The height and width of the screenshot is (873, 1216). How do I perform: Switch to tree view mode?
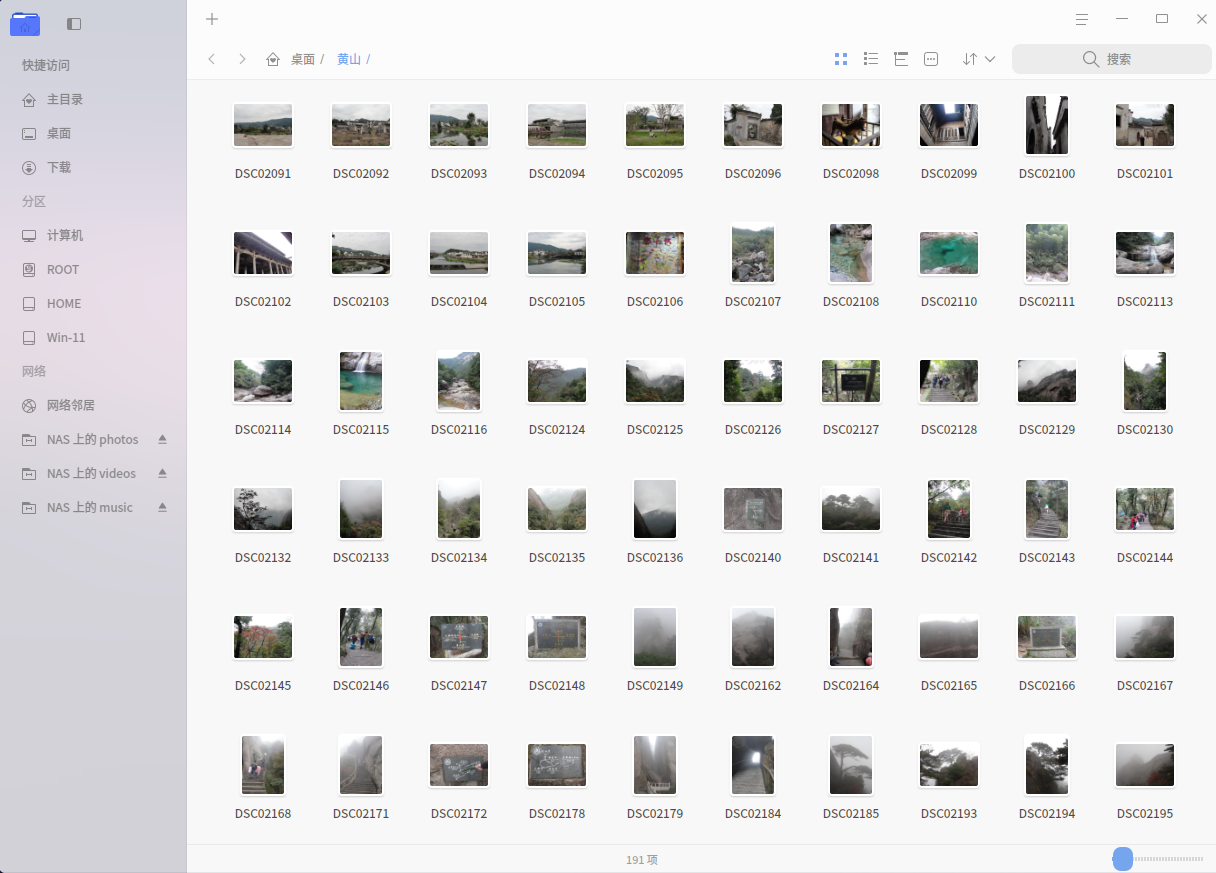(901, 59)
